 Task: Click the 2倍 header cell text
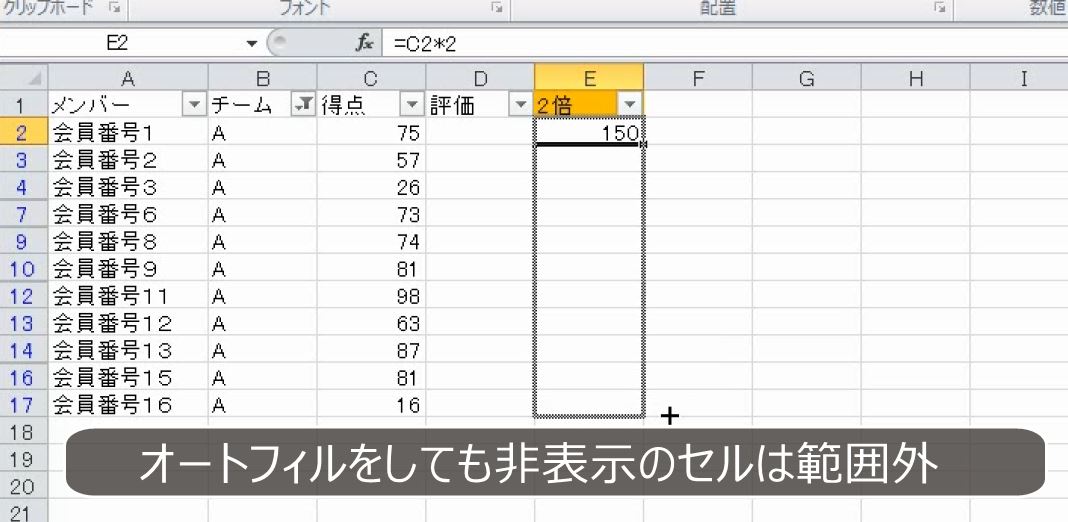click(554, 106)
